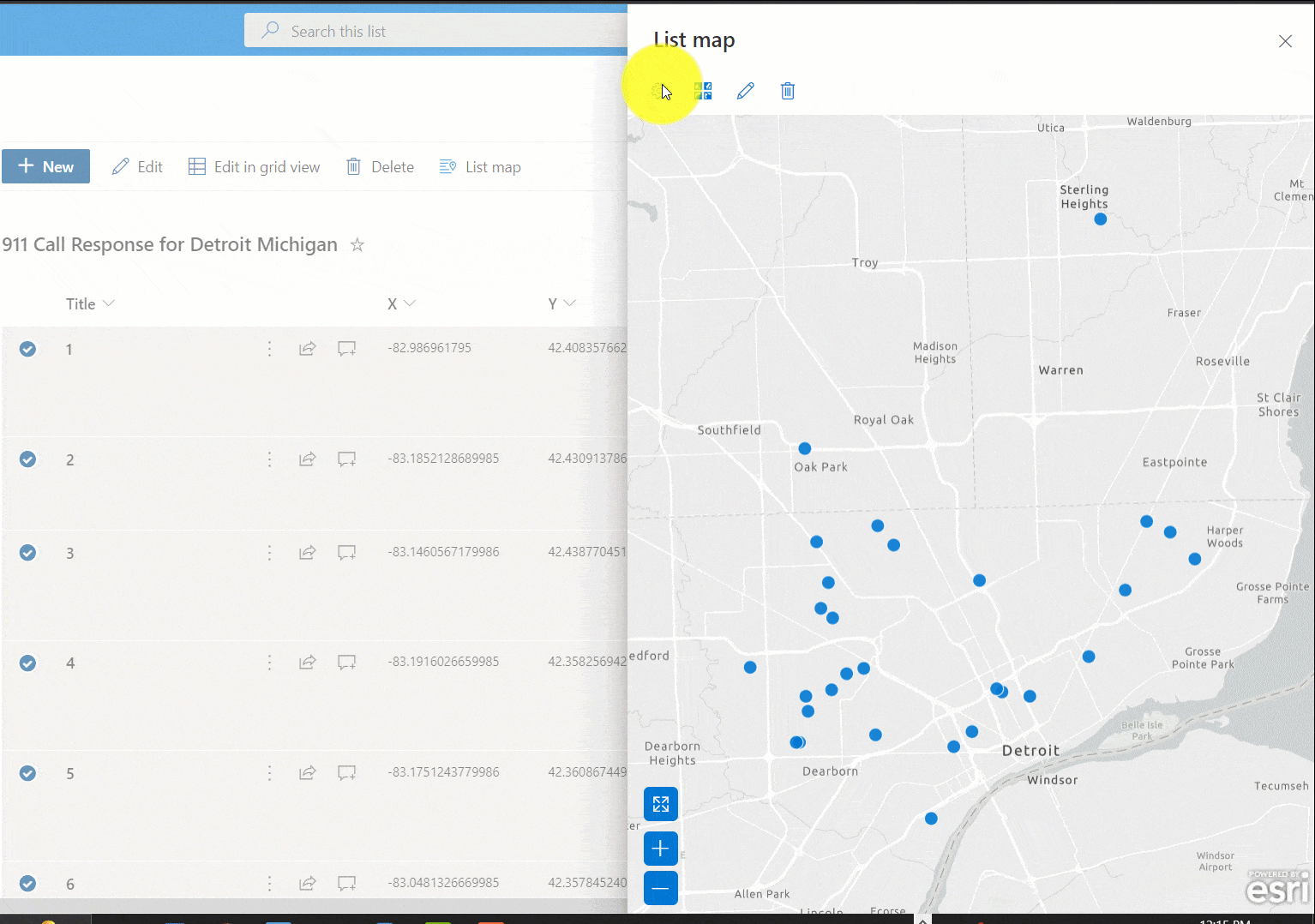The width and height of the screenshot is (1315, 924).
Task: Share list item 1 using the share icon
Action: click(307, 348)
